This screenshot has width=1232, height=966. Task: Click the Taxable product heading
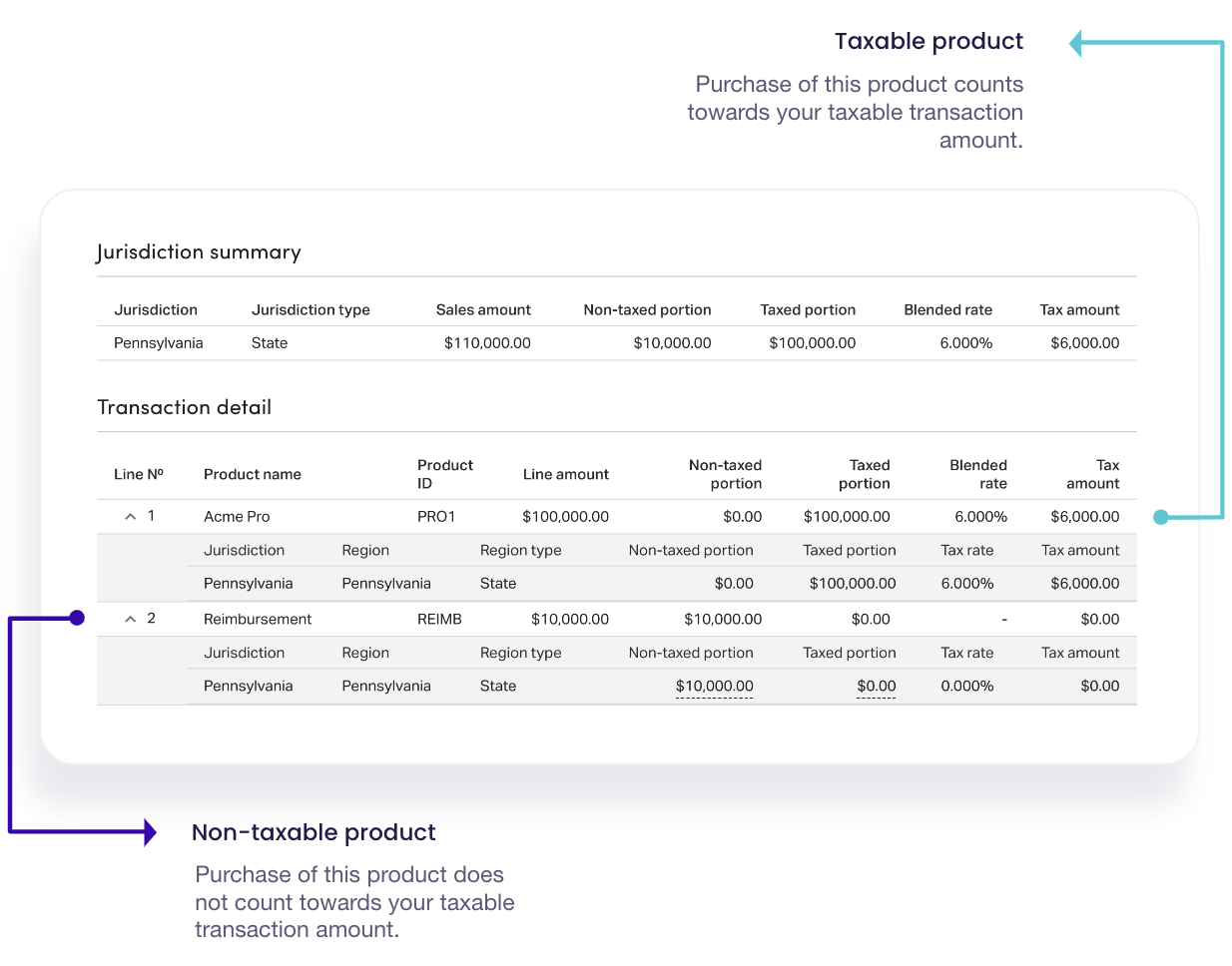(928, 42)
